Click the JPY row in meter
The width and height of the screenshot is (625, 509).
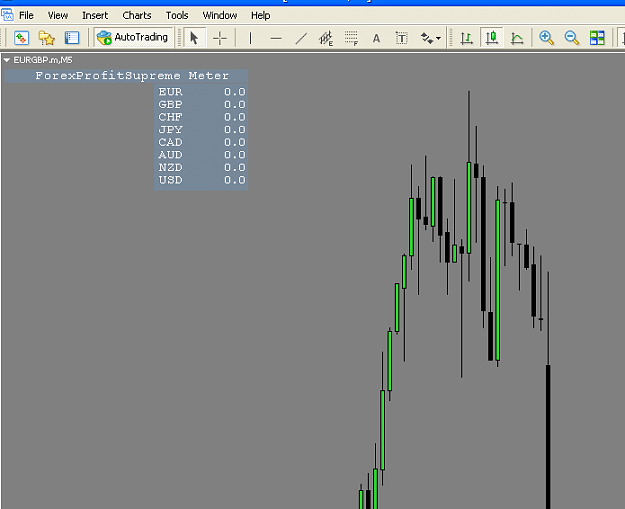[201, 130]
